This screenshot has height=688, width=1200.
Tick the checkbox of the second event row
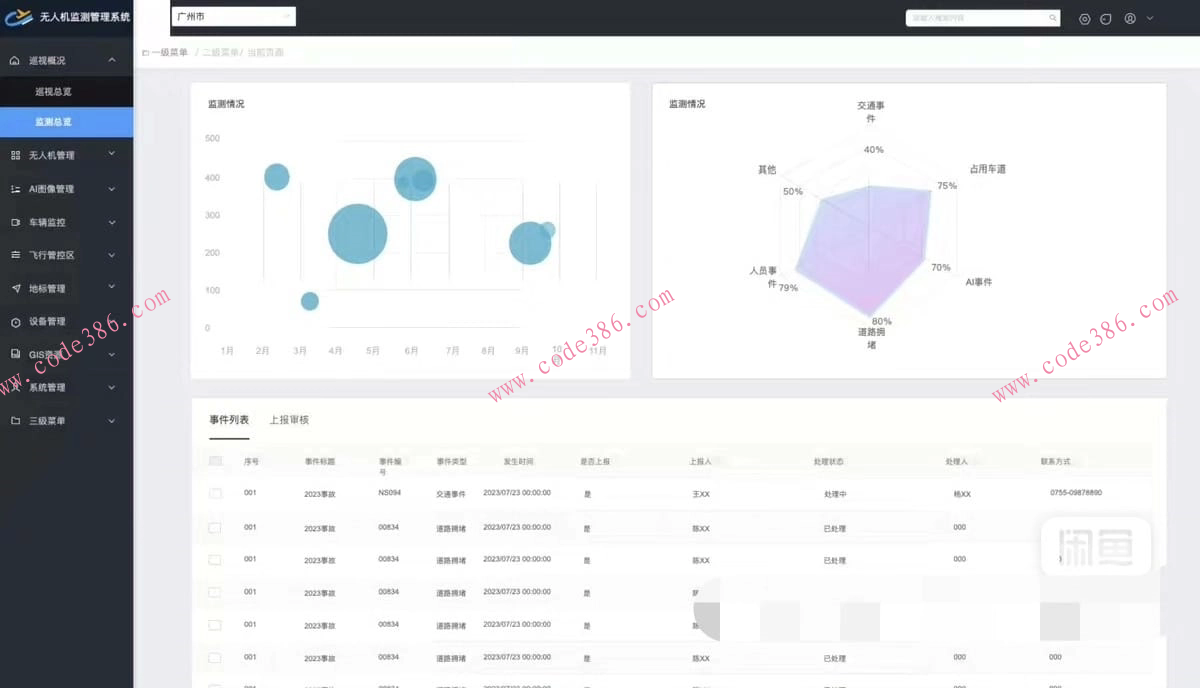(215, 527)
